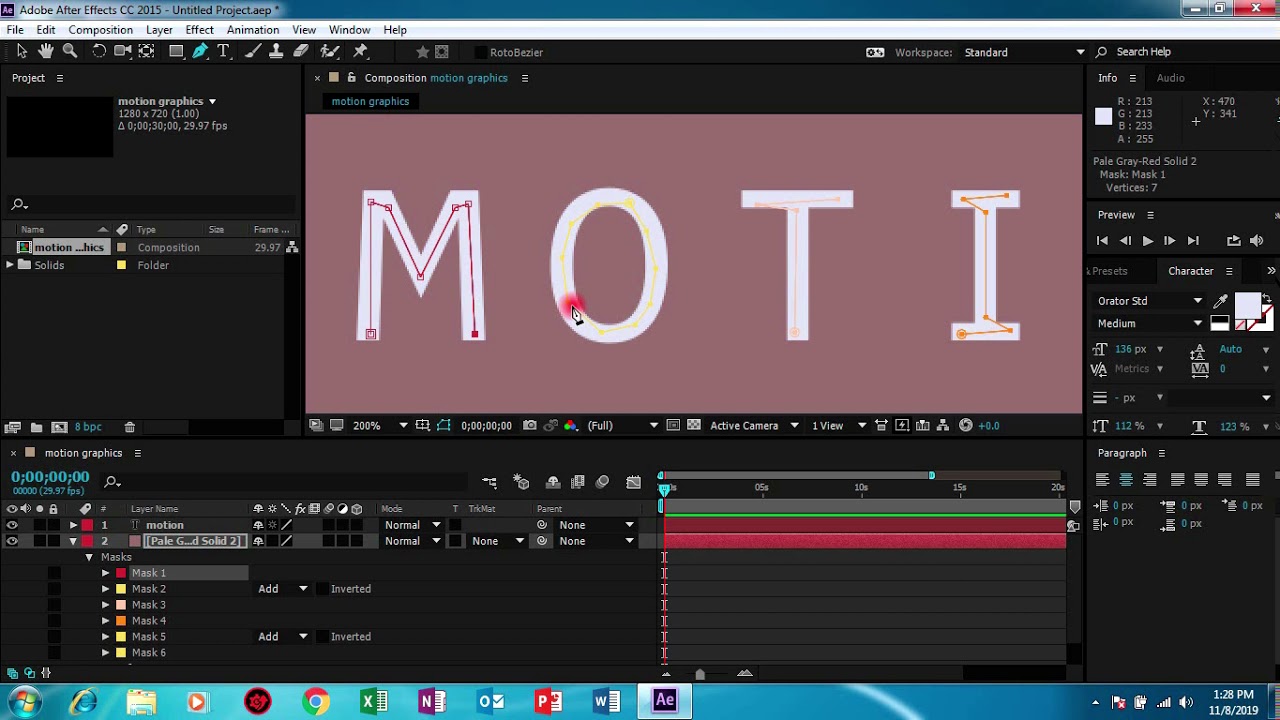1280x720 pixels.
Task: Open the Layer menu
Action: point(159,30)
